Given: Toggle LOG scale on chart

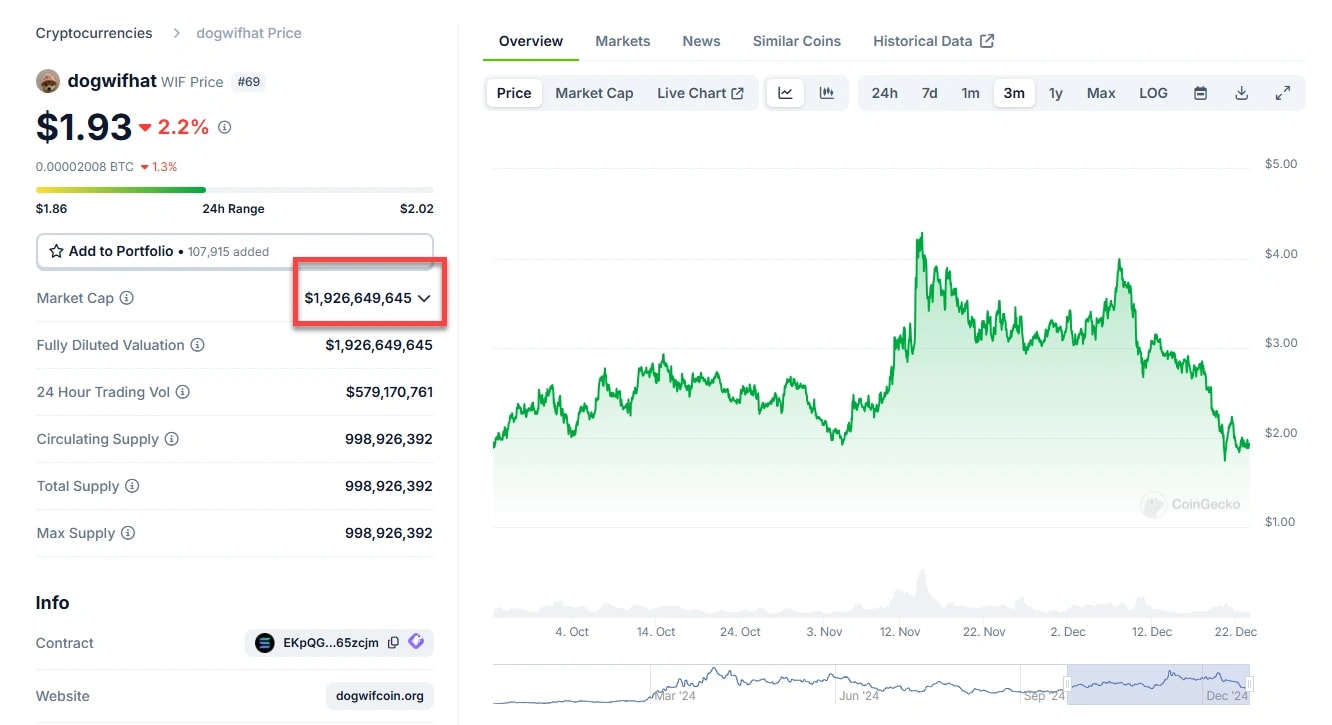Looking at the screenshot, I should coord(1153,93).
